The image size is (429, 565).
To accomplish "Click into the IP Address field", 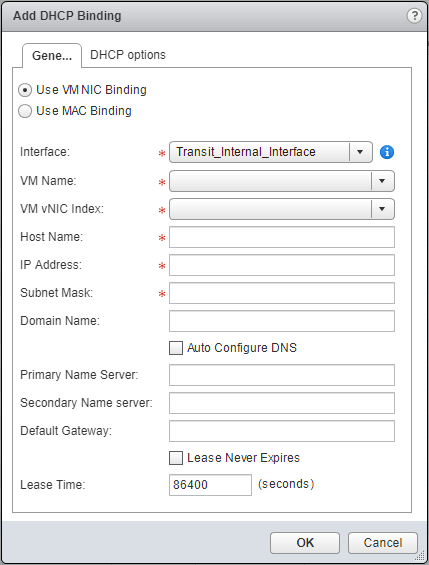I will point(282,265).
